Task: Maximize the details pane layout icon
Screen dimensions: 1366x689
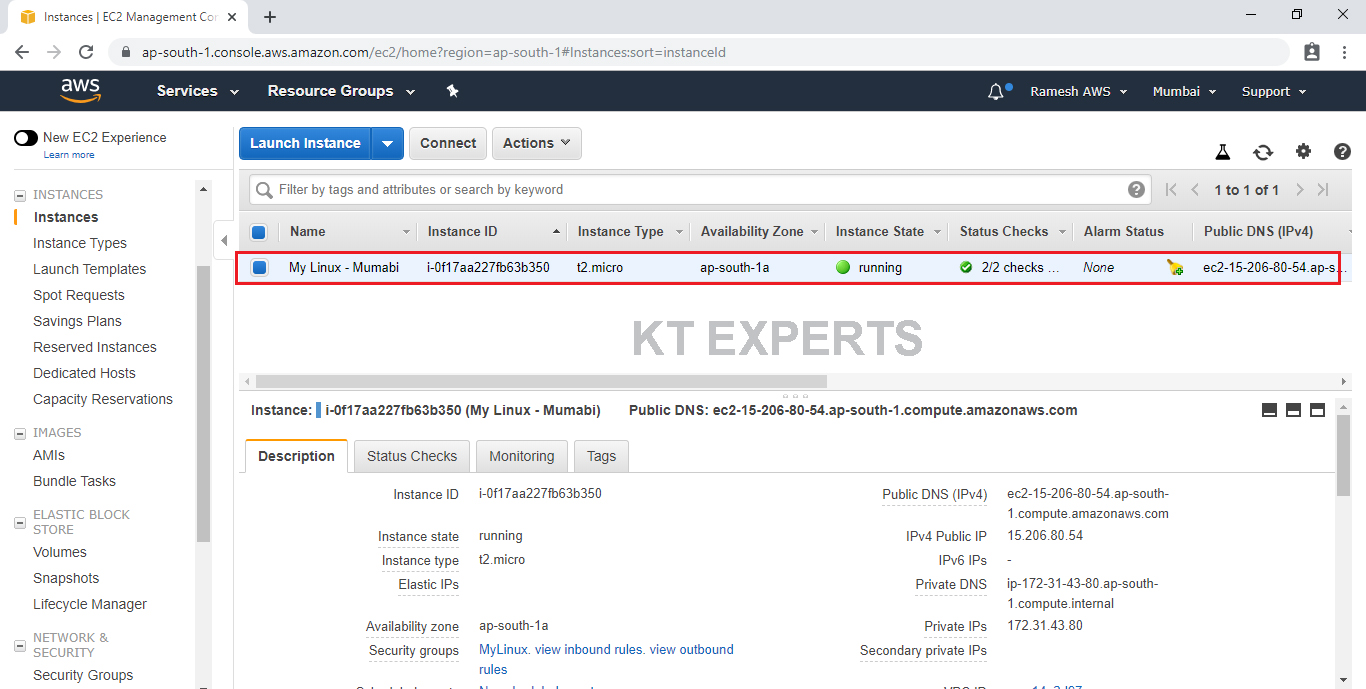Action: pos(1317,410)
